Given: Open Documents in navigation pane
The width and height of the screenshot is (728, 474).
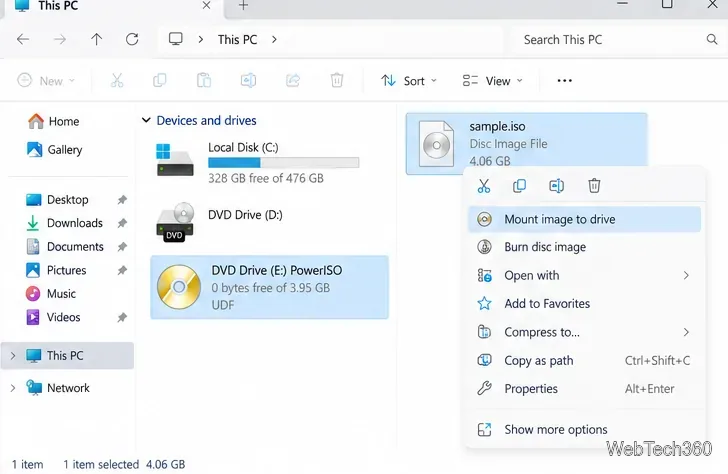Looking at the screenshot, I should click(x=65, y=247).
